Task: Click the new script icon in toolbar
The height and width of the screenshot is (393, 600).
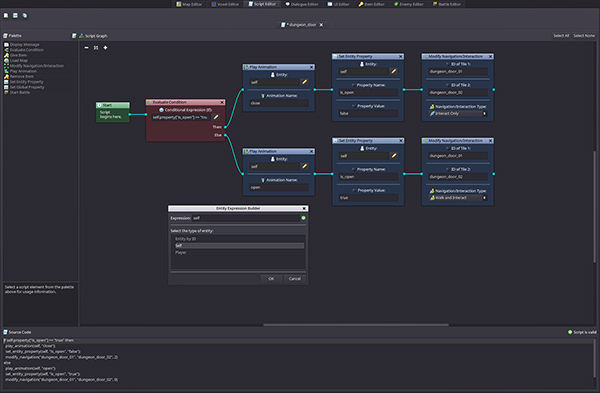Action: pos(6,15)
